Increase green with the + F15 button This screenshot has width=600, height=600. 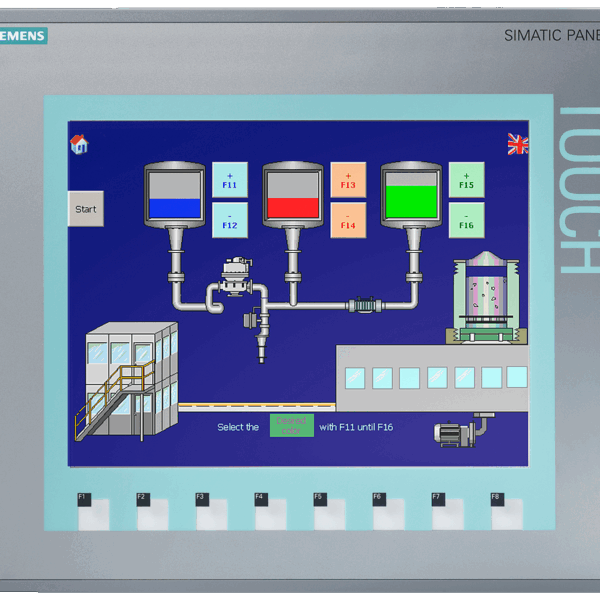coord(466,179)
